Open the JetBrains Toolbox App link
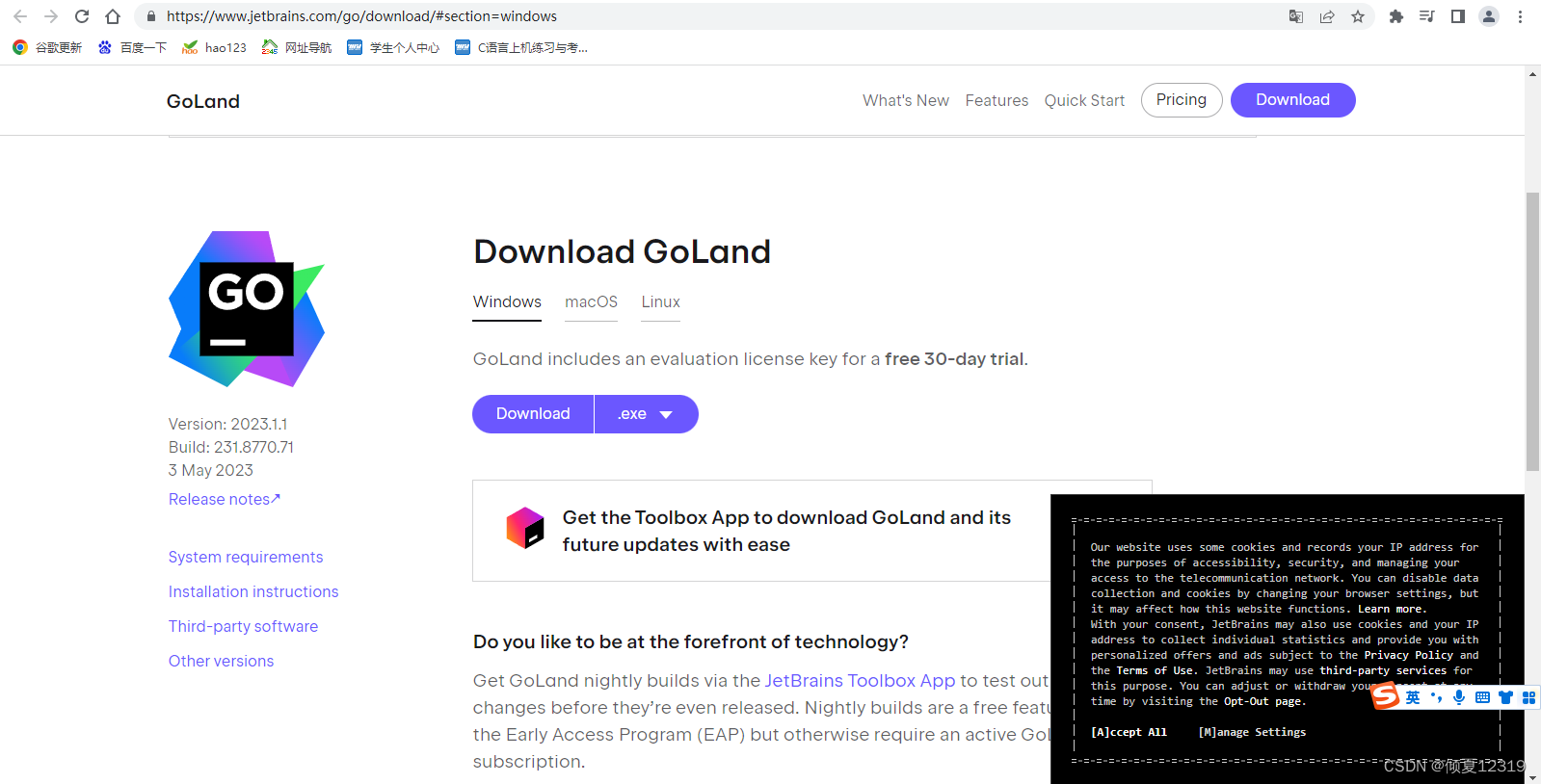 click(860, 681)
